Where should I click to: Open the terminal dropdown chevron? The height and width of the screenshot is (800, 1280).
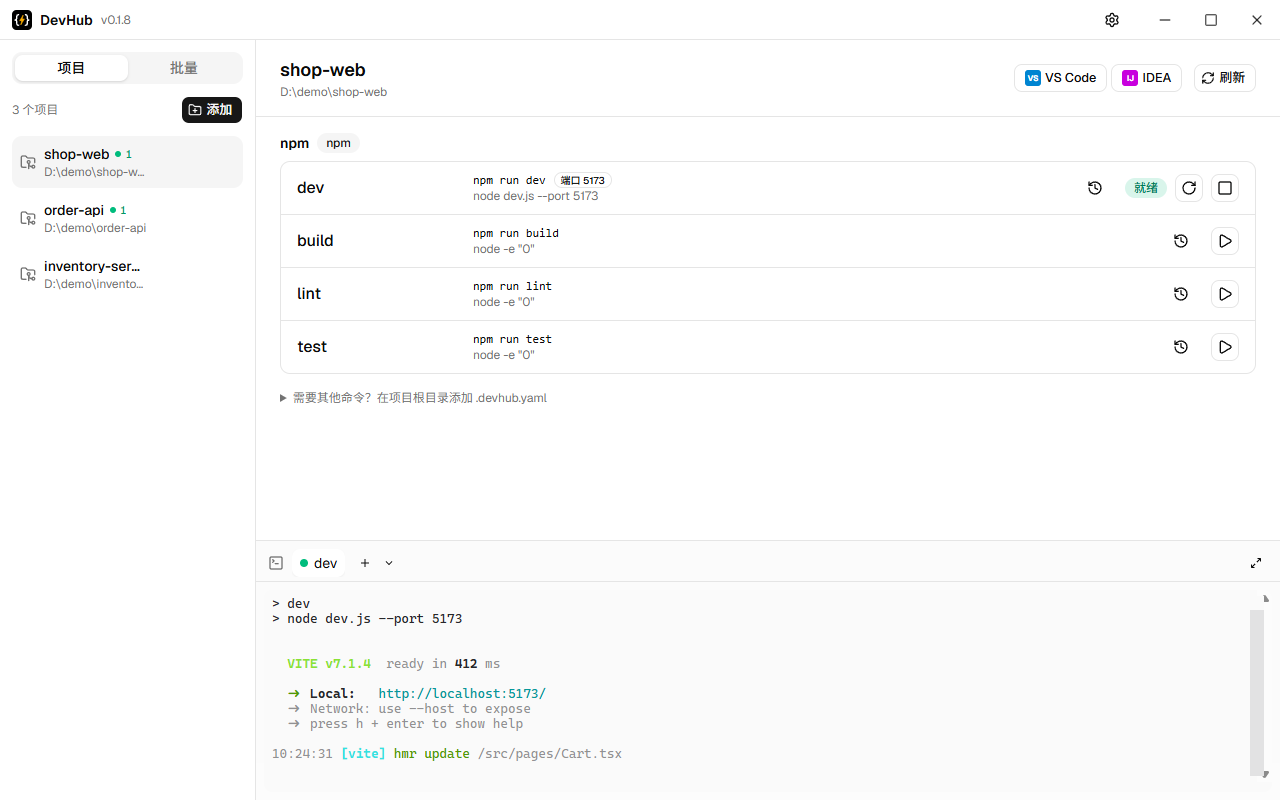tap(389, 563)
